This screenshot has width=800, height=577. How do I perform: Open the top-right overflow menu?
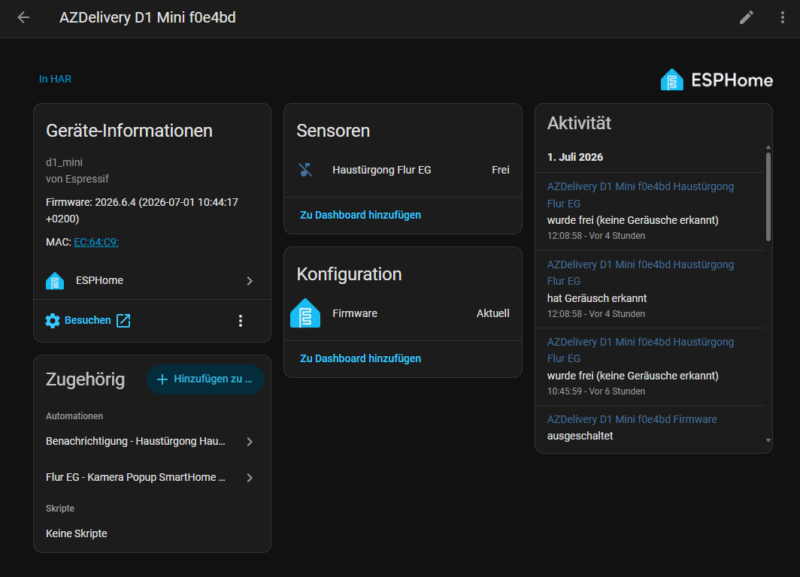(782, 18)
